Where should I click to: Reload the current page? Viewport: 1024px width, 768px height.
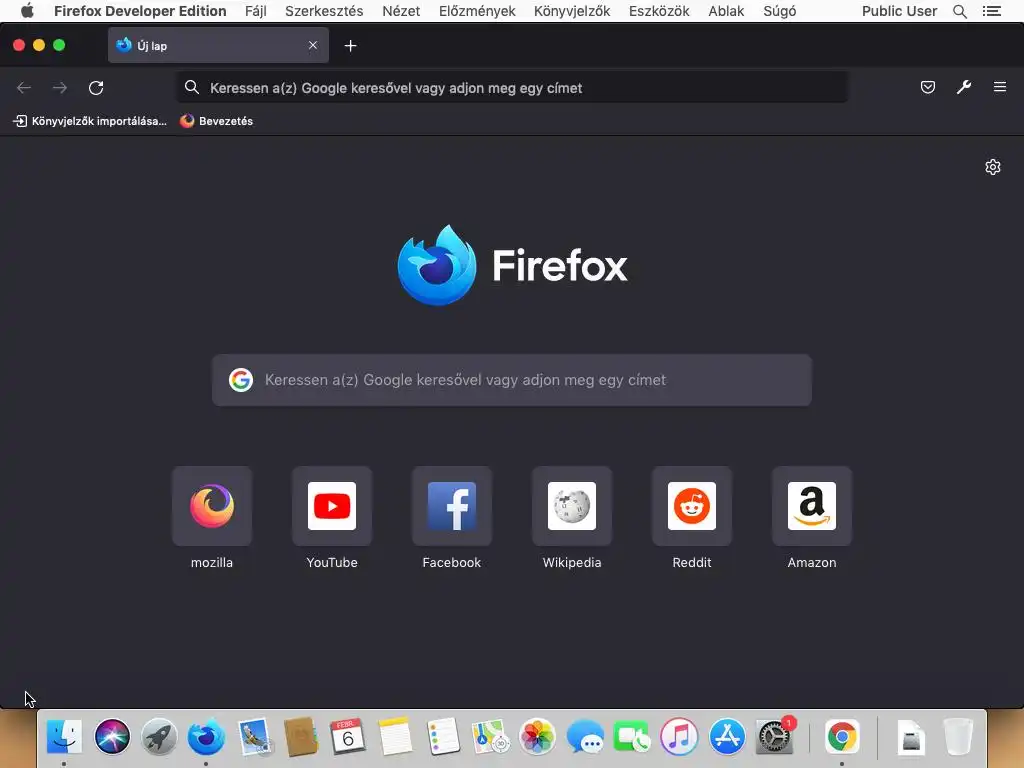(x=96, y=88)
